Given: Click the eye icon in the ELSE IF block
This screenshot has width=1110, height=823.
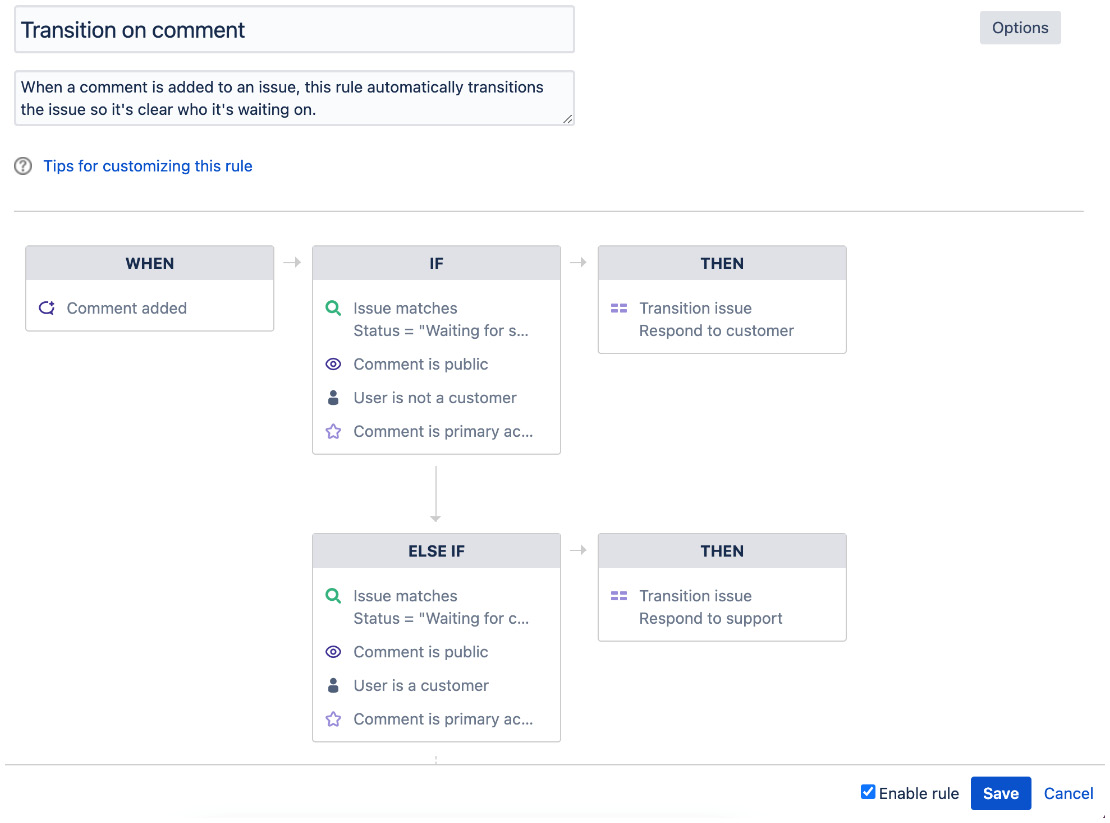Looking at the screenshot, I should point(333,652).
